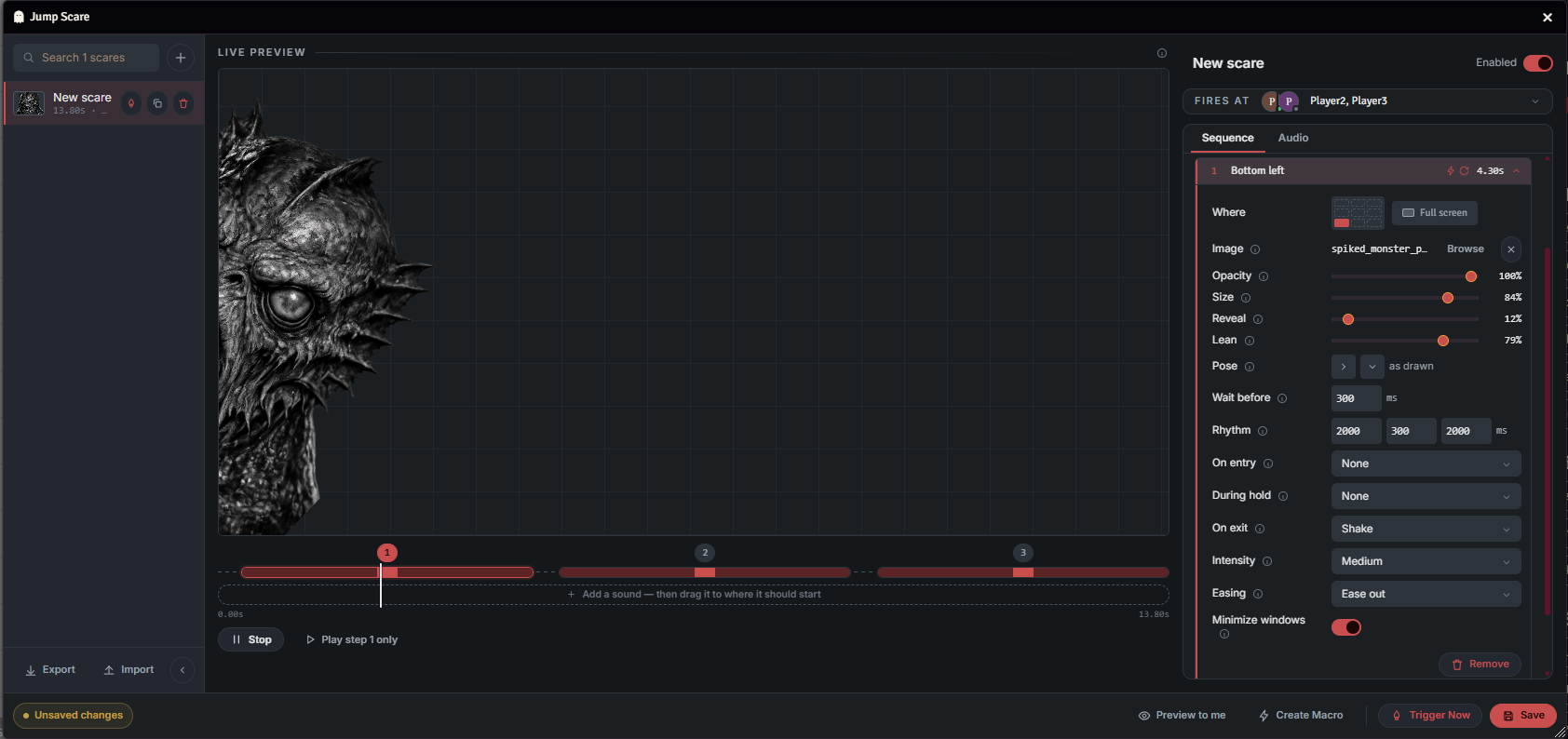Viewport: 1568px width, 739px height.
Task: Show info for Intensity setting
Action: [1267, 561]
